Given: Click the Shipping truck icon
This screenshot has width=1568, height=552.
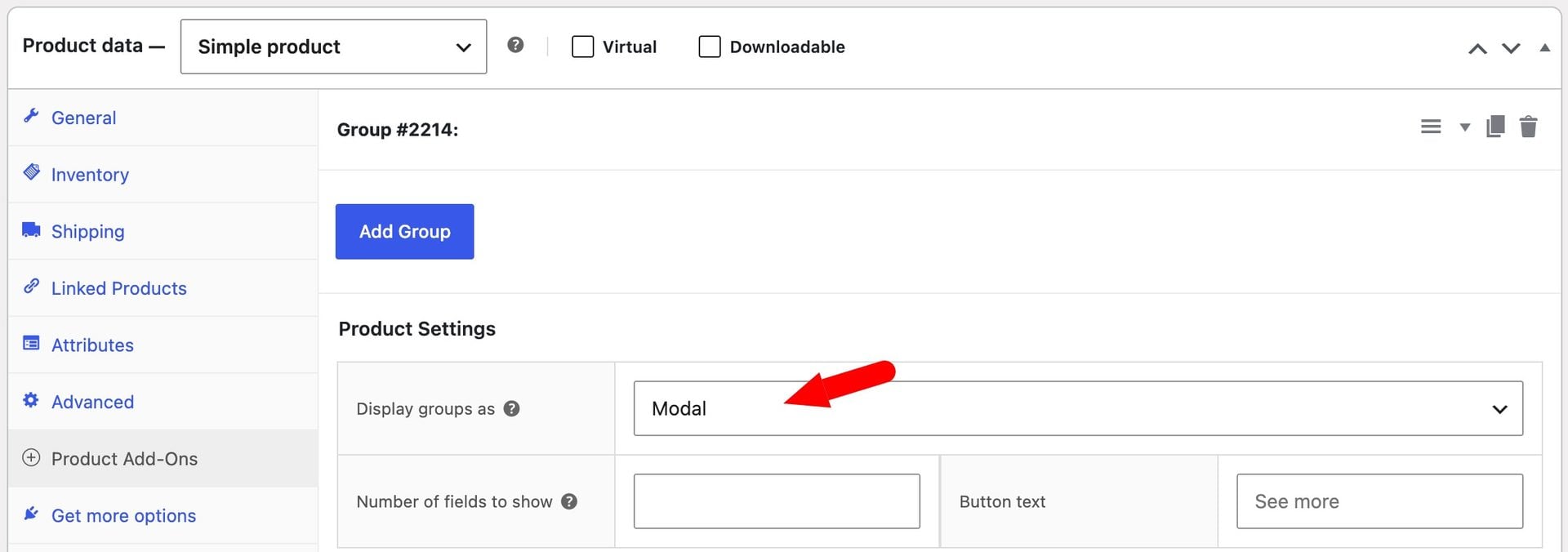Looking at the screenshot, I should pyautogui.click(x=31, y=229).
